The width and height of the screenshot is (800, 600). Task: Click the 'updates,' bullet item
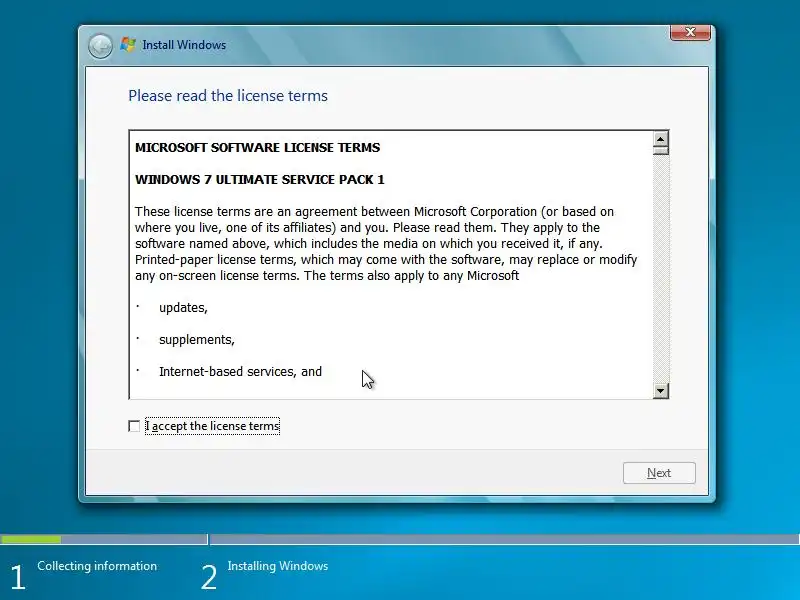(183, 308)
